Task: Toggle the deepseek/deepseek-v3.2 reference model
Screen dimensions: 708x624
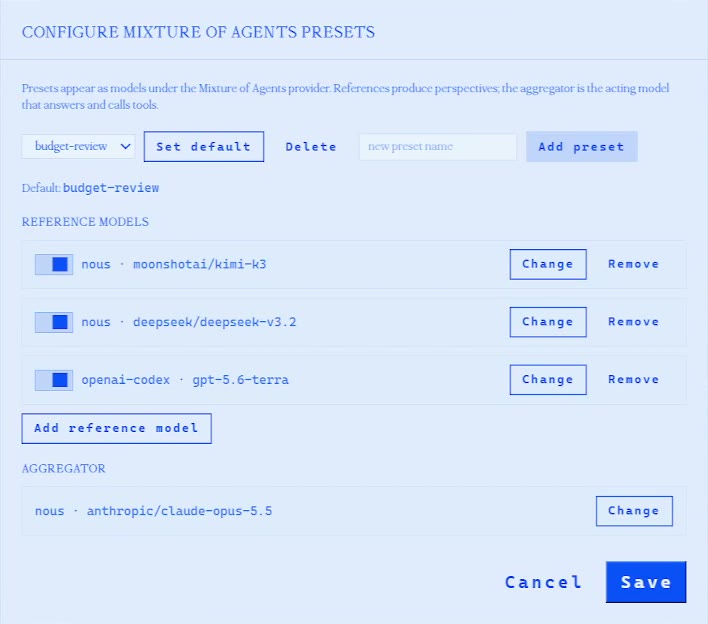Action: (54, 322)
